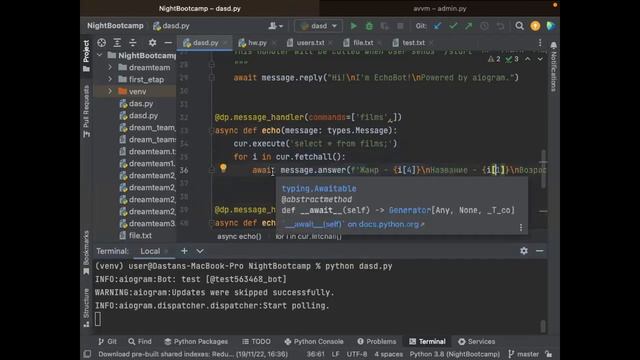The height and width of the screenshot is (360, 640).
Task: Open terminal sessions dropdown chevron
Action: [200, 251]
